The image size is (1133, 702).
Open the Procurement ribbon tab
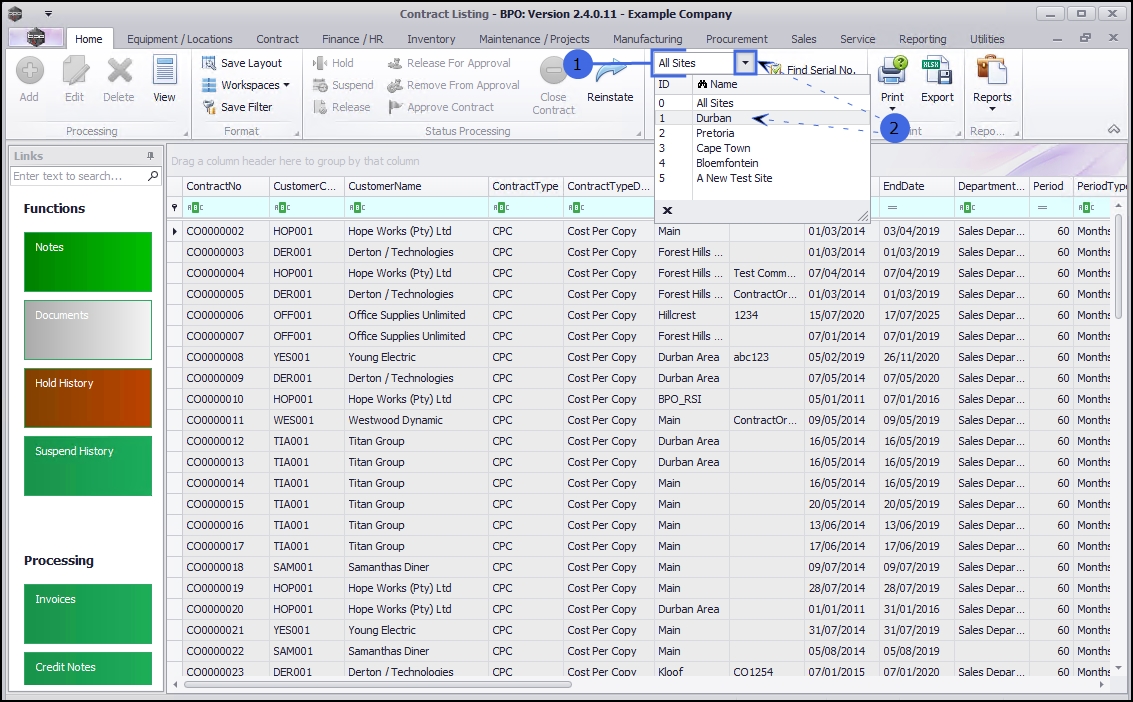coord(737,39)
